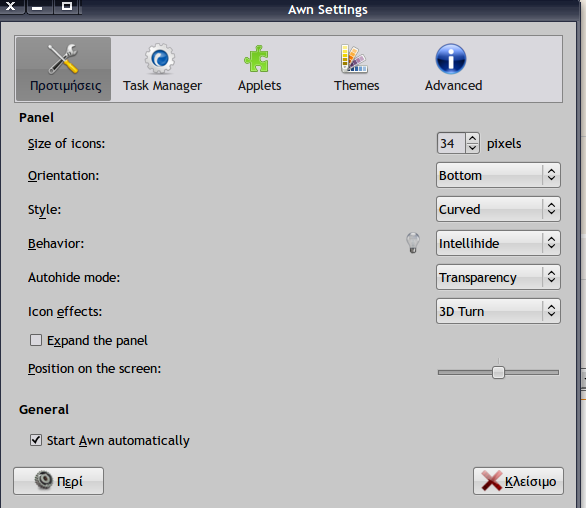Click the Icon effects label
The image size is (586, 508).
click(x=65, y=311)
